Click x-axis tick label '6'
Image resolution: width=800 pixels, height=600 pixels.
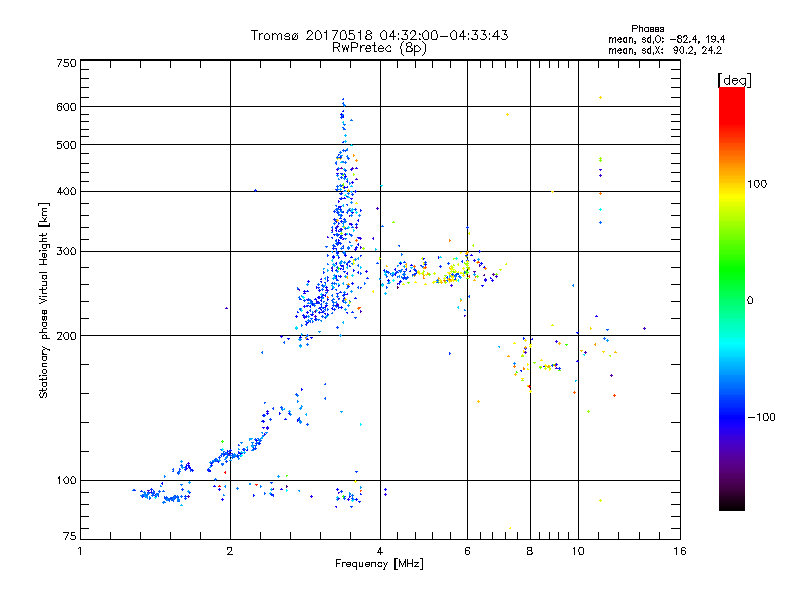point(467,551)
